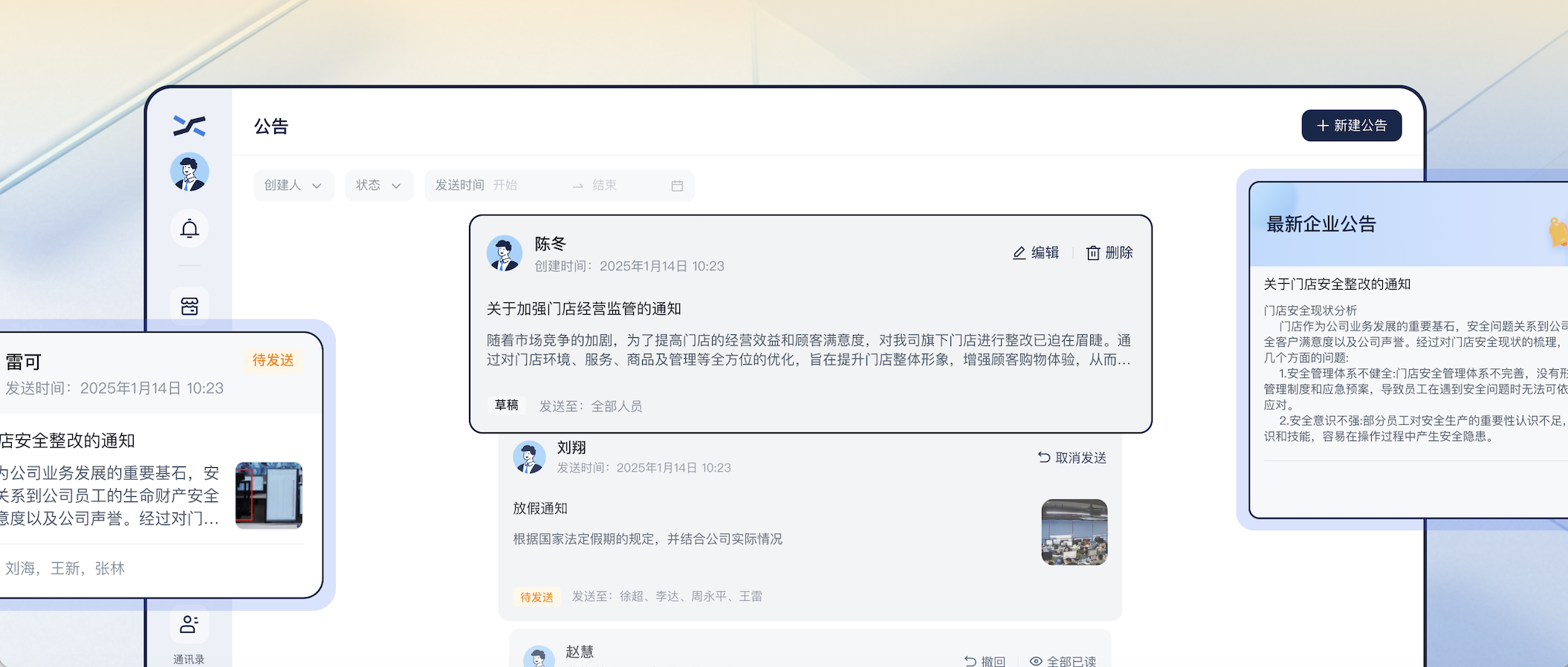Click the app logo in the sidebar

pyautogui.click(x=189, y=126)
